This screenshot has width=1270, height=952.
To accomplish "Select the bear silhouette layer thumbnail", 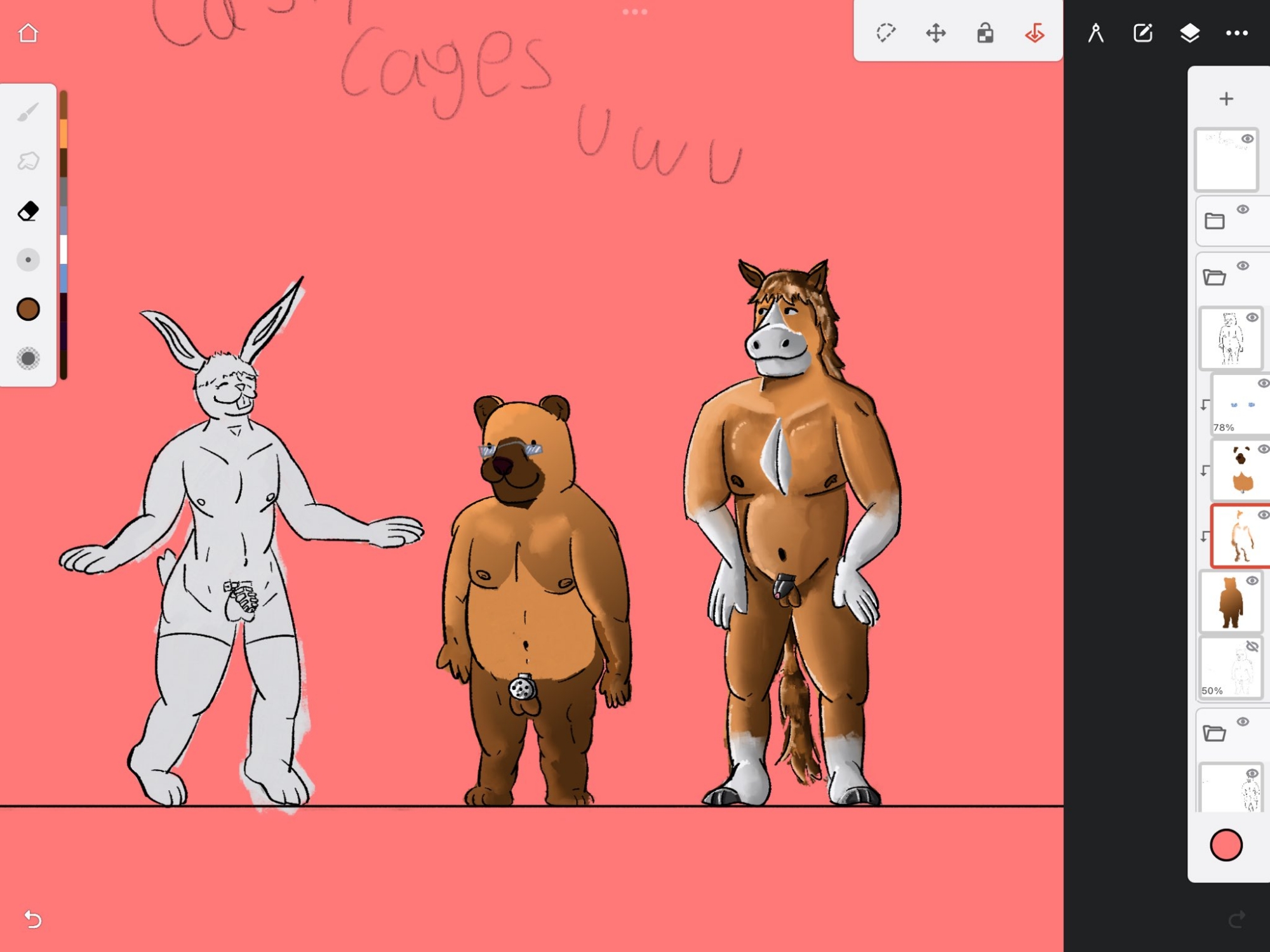I will pyautogui.click(x=1230, y=602).
